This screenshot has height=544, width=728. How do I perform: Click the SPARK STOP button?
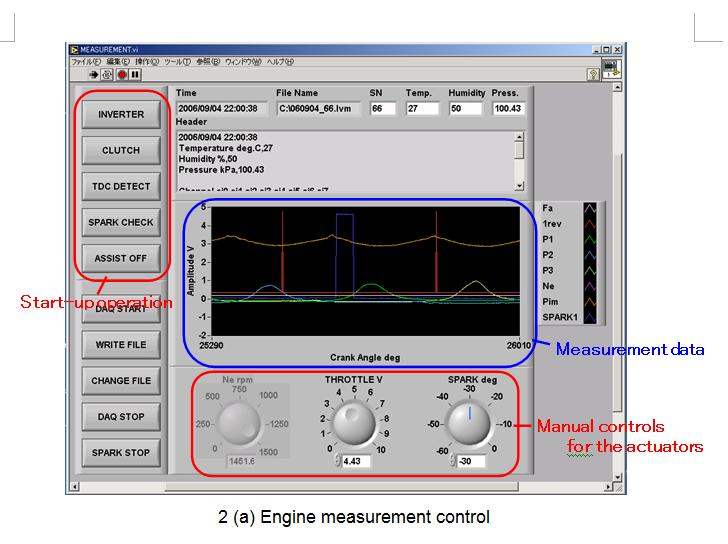[x=121, y=453]
